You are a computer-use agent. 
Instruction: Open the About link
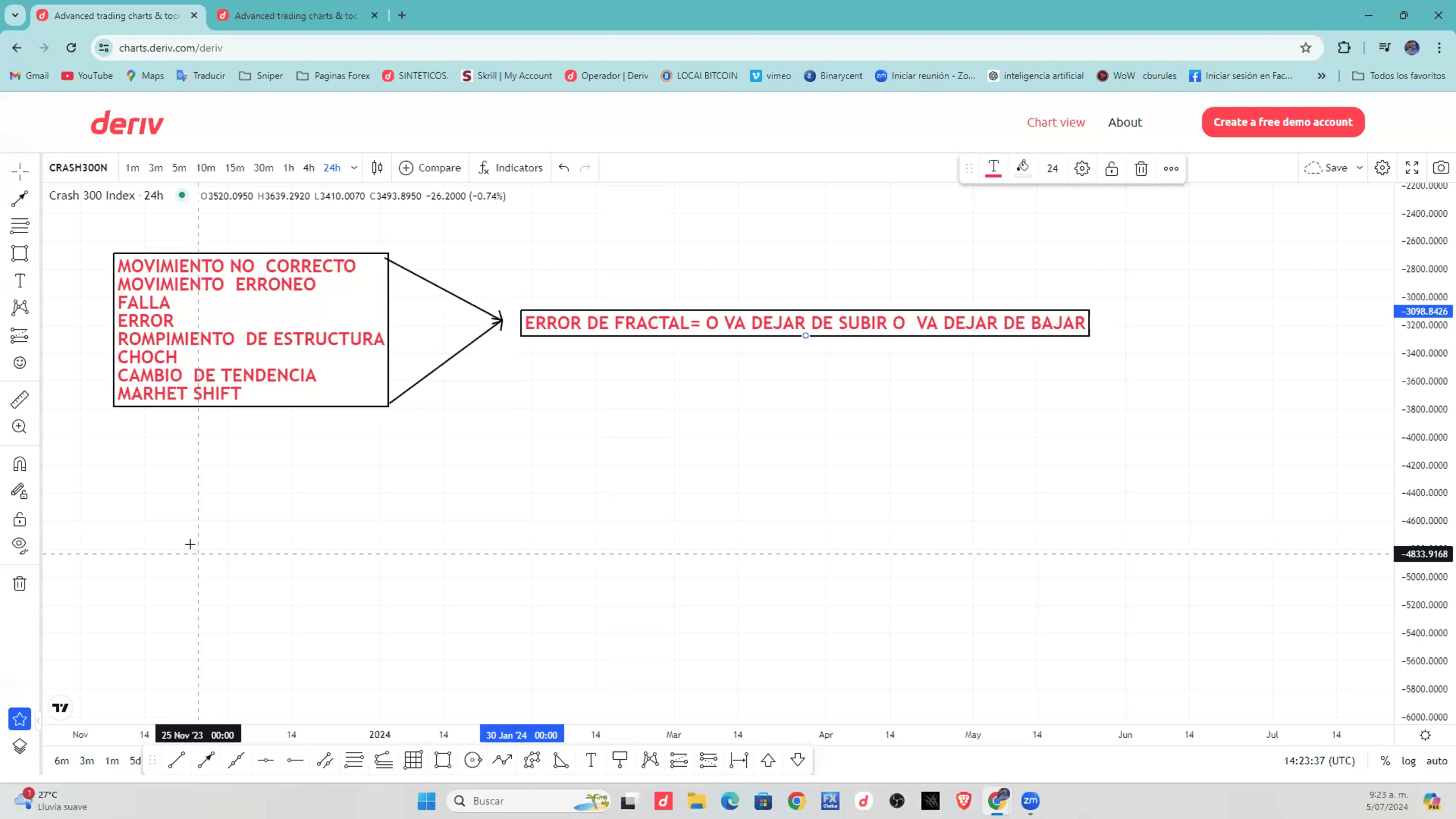[1124, 122]
